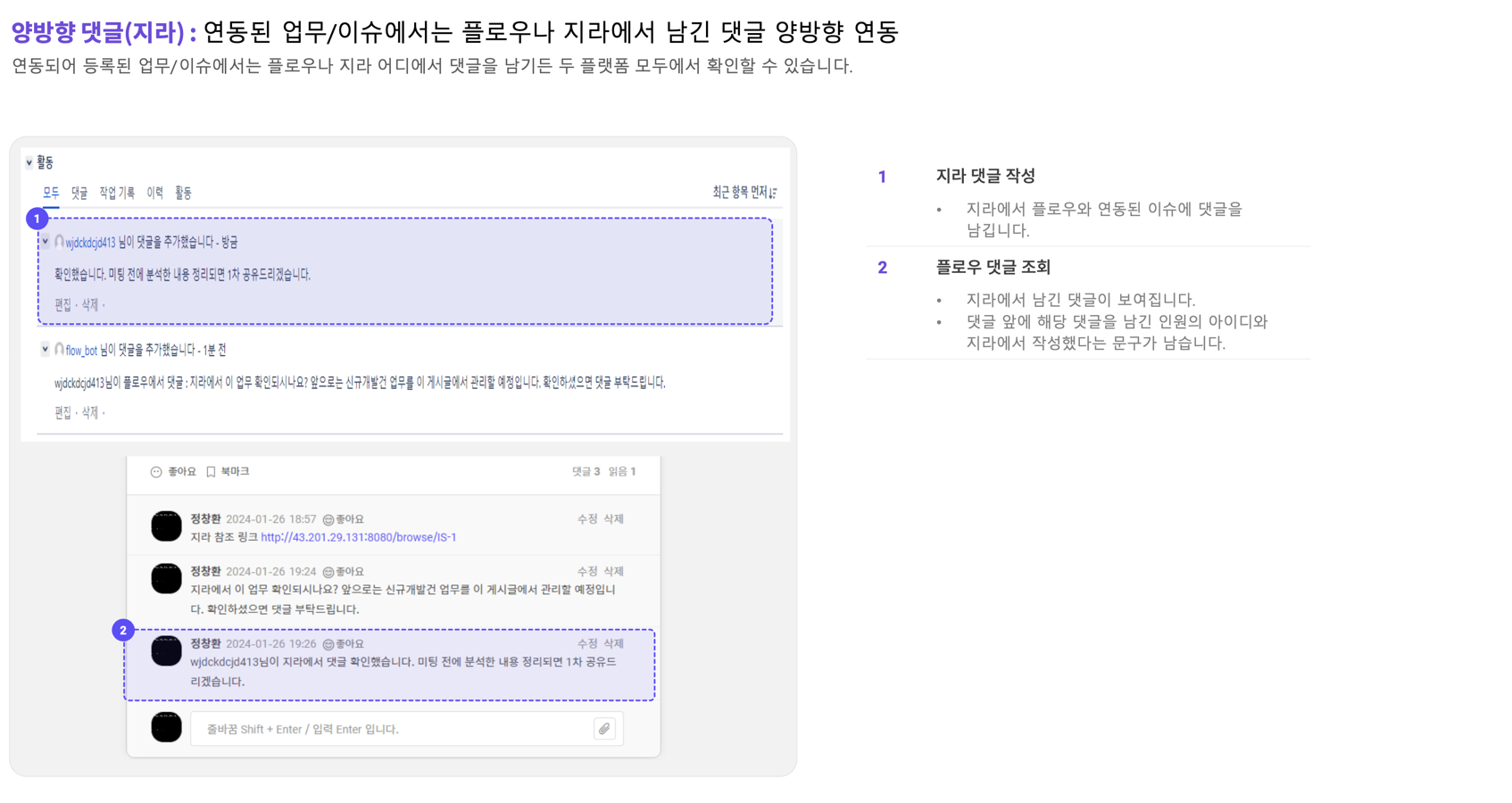The width and height of the screenshot is (1512, 803).
Task: Click the sort icon beside 최근 항목 먼저
Action: tap(773, 193)
